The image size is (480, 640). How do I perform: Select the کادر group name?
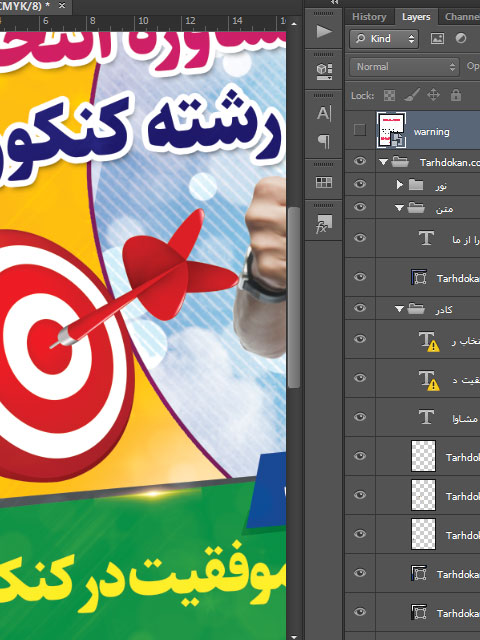point(444,310)
